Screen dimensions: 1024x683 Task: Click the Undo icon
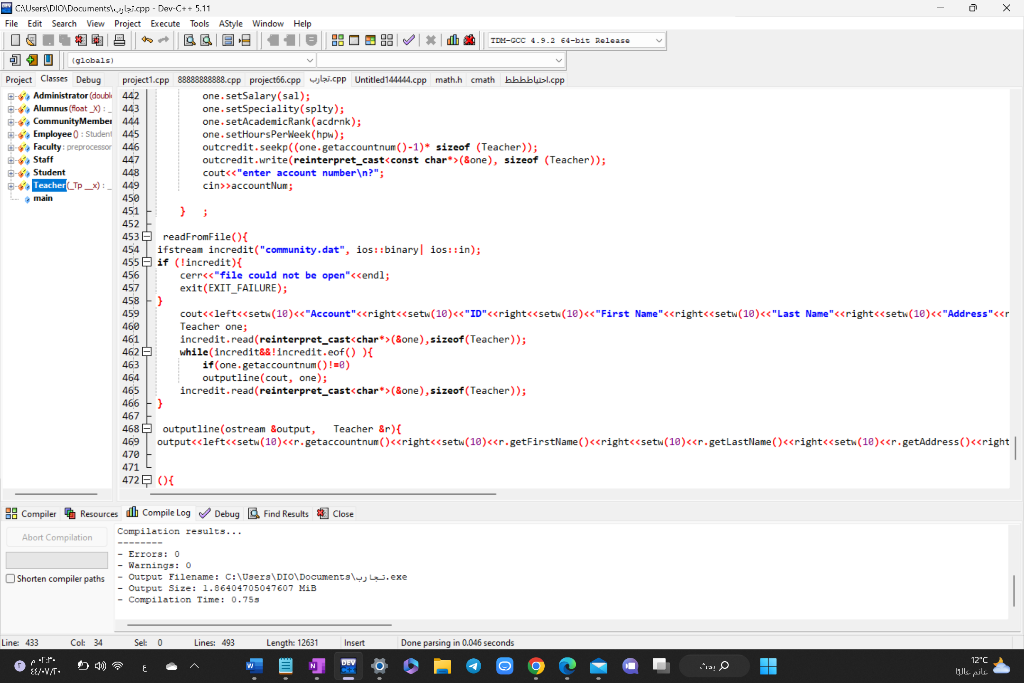point(147,40)
